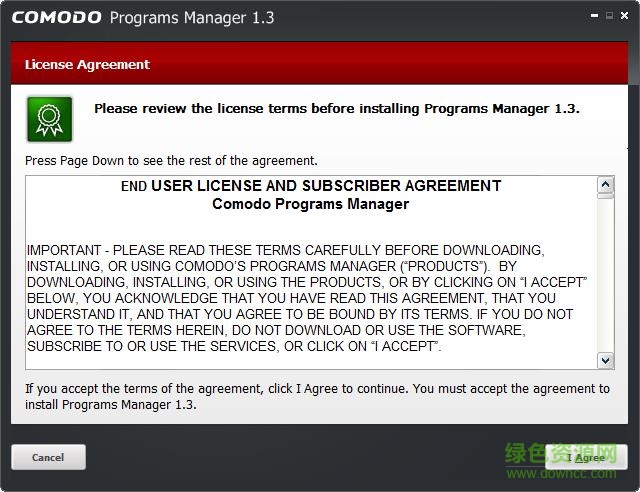This screenshot has height=492, width=640.
Task: Click the I Agree button
Action: [586, 457]
